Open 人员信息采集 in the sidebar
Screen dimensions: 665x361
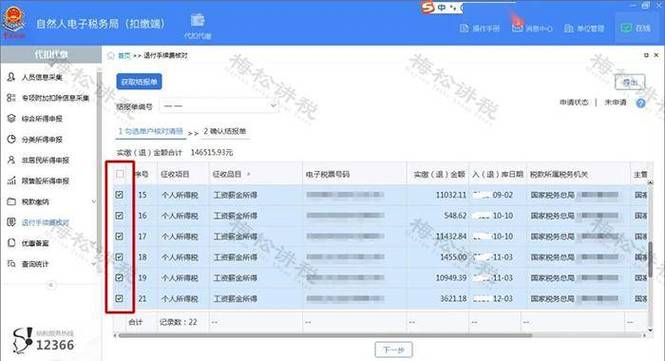pos(42,77)
